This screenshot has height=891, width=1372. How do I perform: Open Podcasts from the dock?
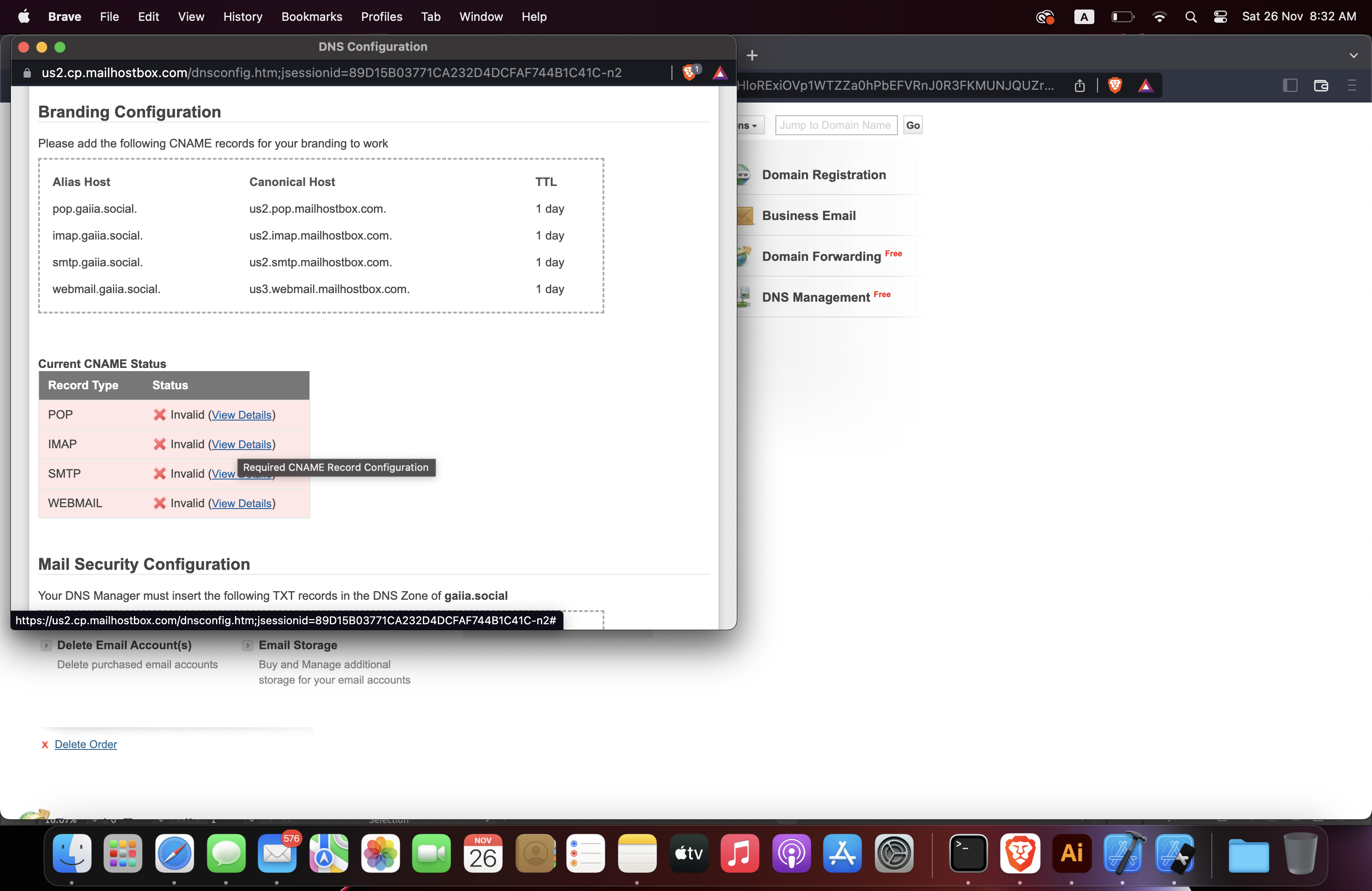792,853
